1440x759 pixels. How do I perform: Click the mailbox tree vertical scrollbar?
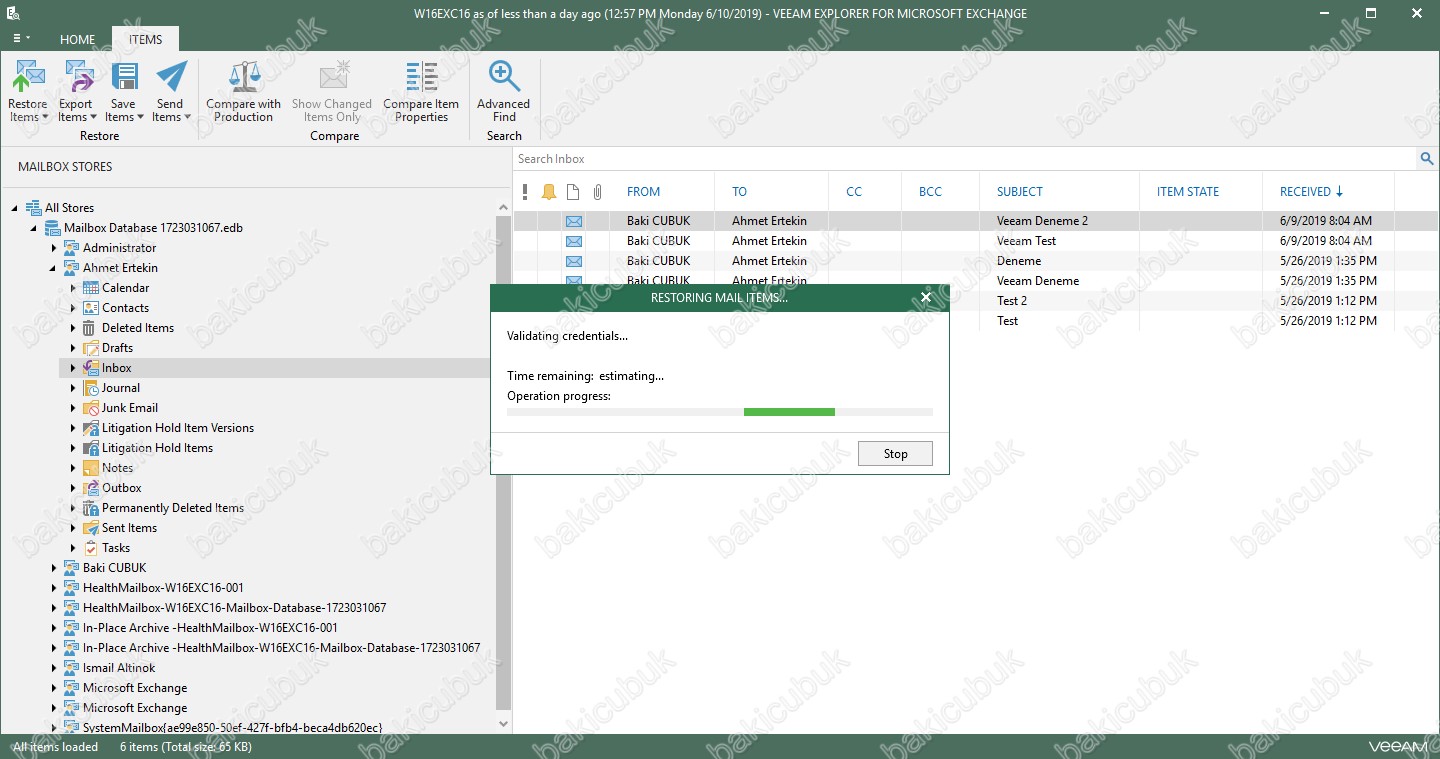click(x=503, y=461)
